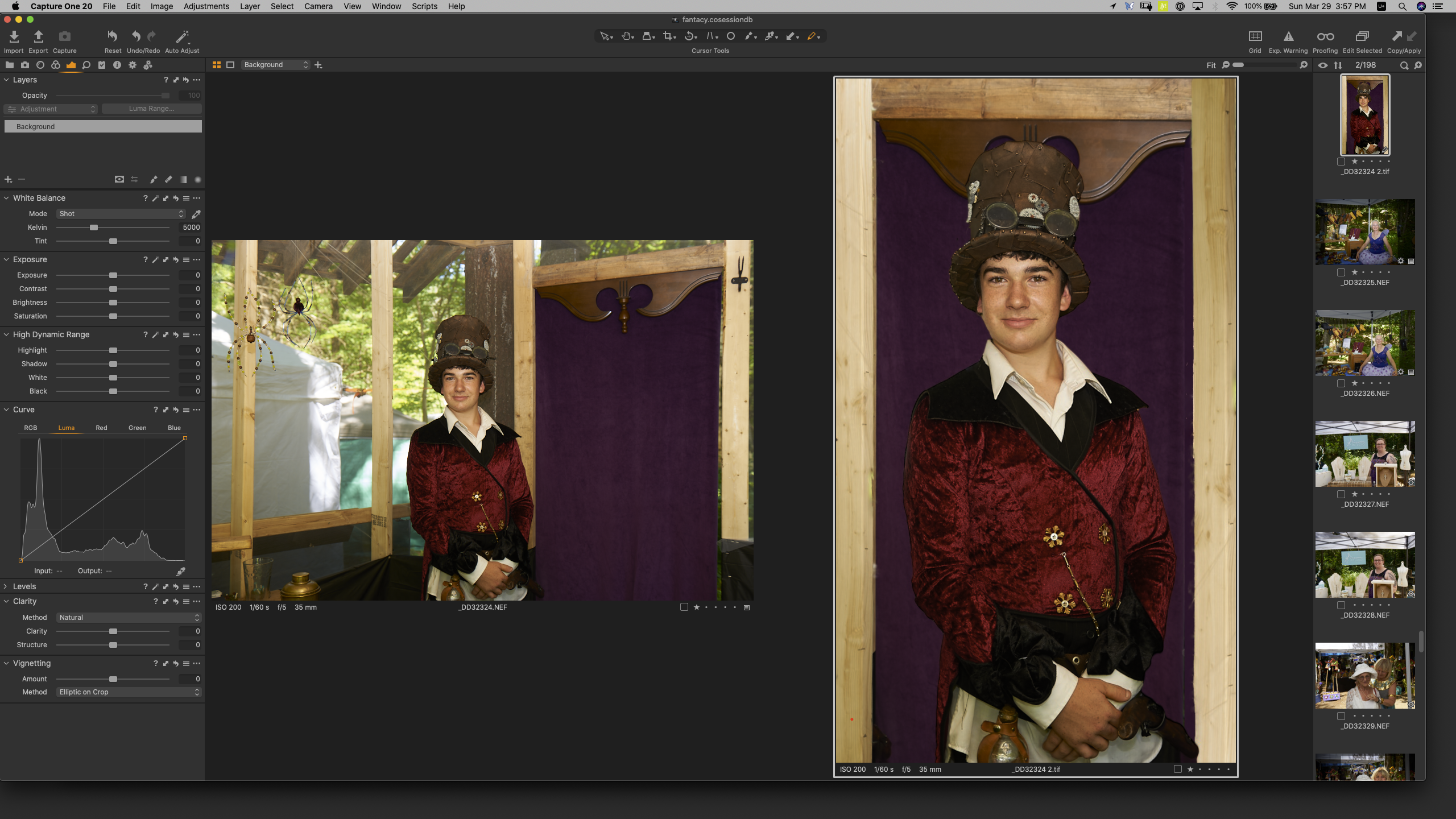Pick white balance with eyedropper icon
1456x819 pixels.
196,214
